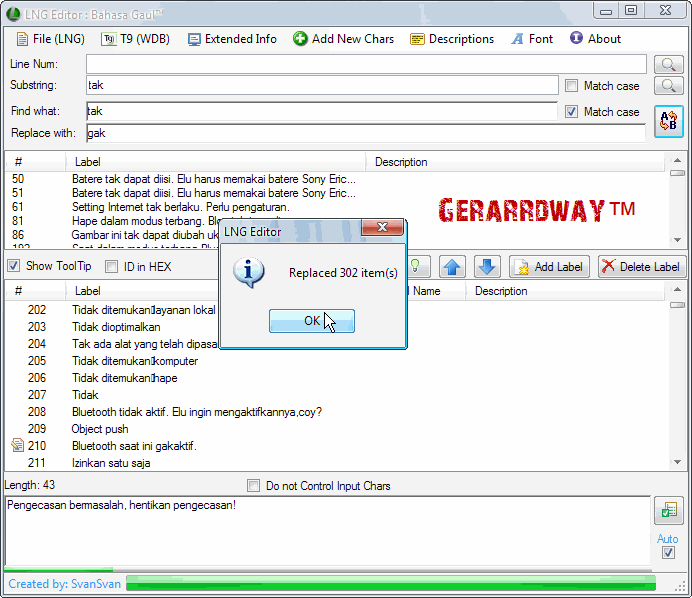The height and width of the screenshot is (598, 692).
Task: Toggle Match case for Find what
Action: click(572, 112)
